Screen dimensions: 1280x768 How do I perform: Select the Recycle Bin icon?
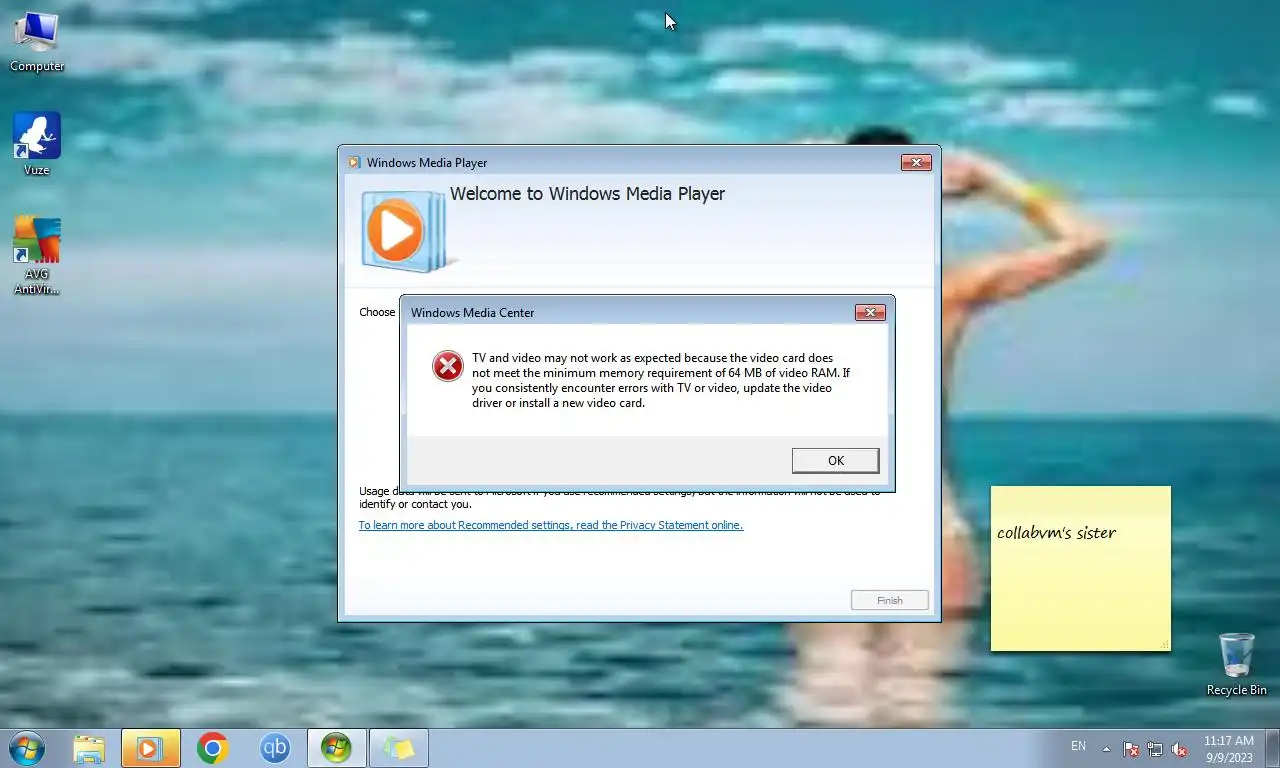pyautogui.click(x=1236, y=664)
